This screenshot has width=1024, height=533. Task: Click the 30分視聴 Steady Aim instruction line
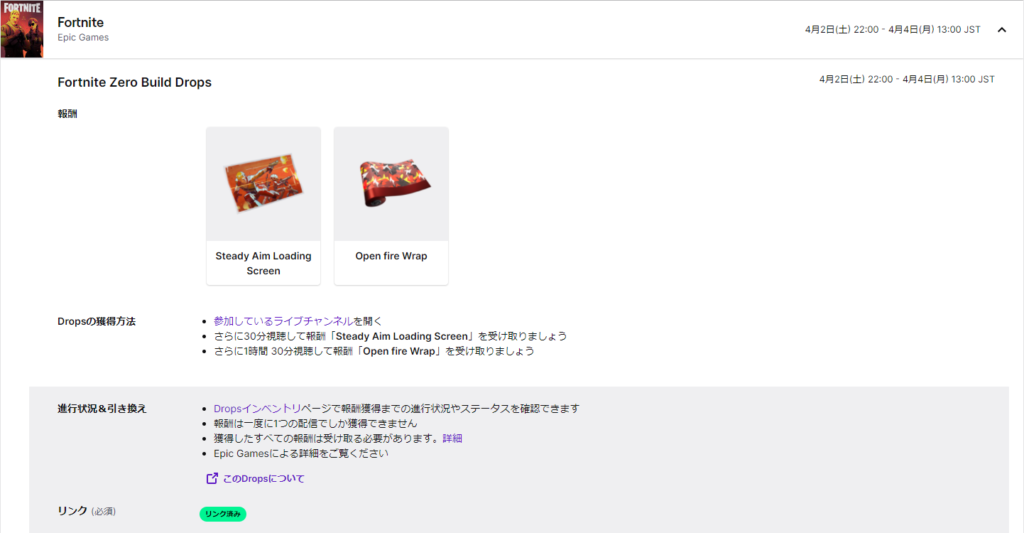[390, 336]
